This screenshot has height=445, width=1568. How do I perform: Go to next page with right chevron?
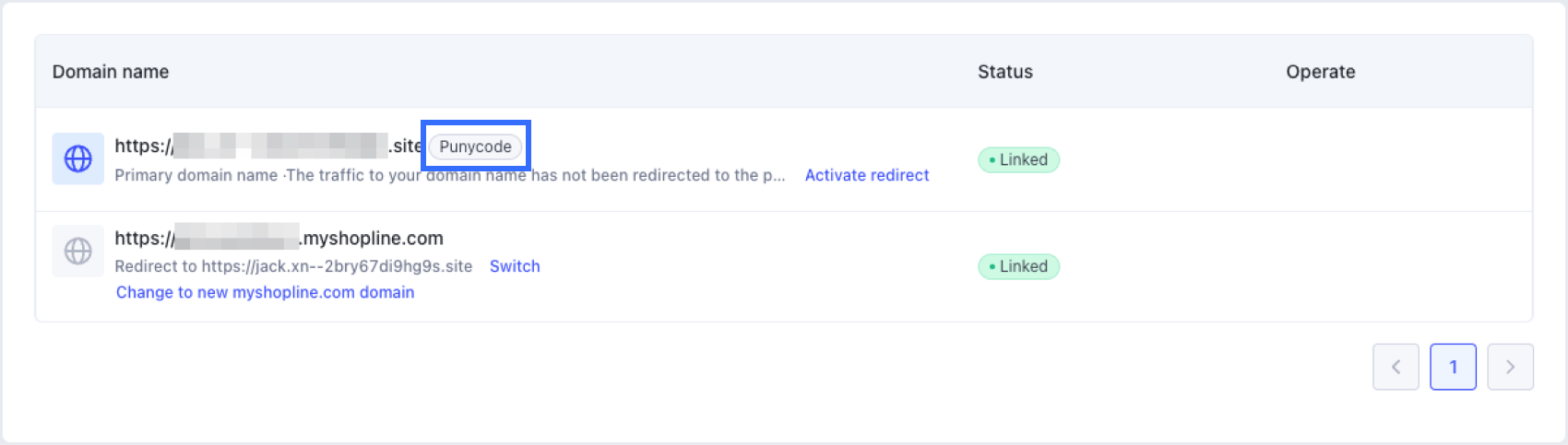[x=1510, y=367]
